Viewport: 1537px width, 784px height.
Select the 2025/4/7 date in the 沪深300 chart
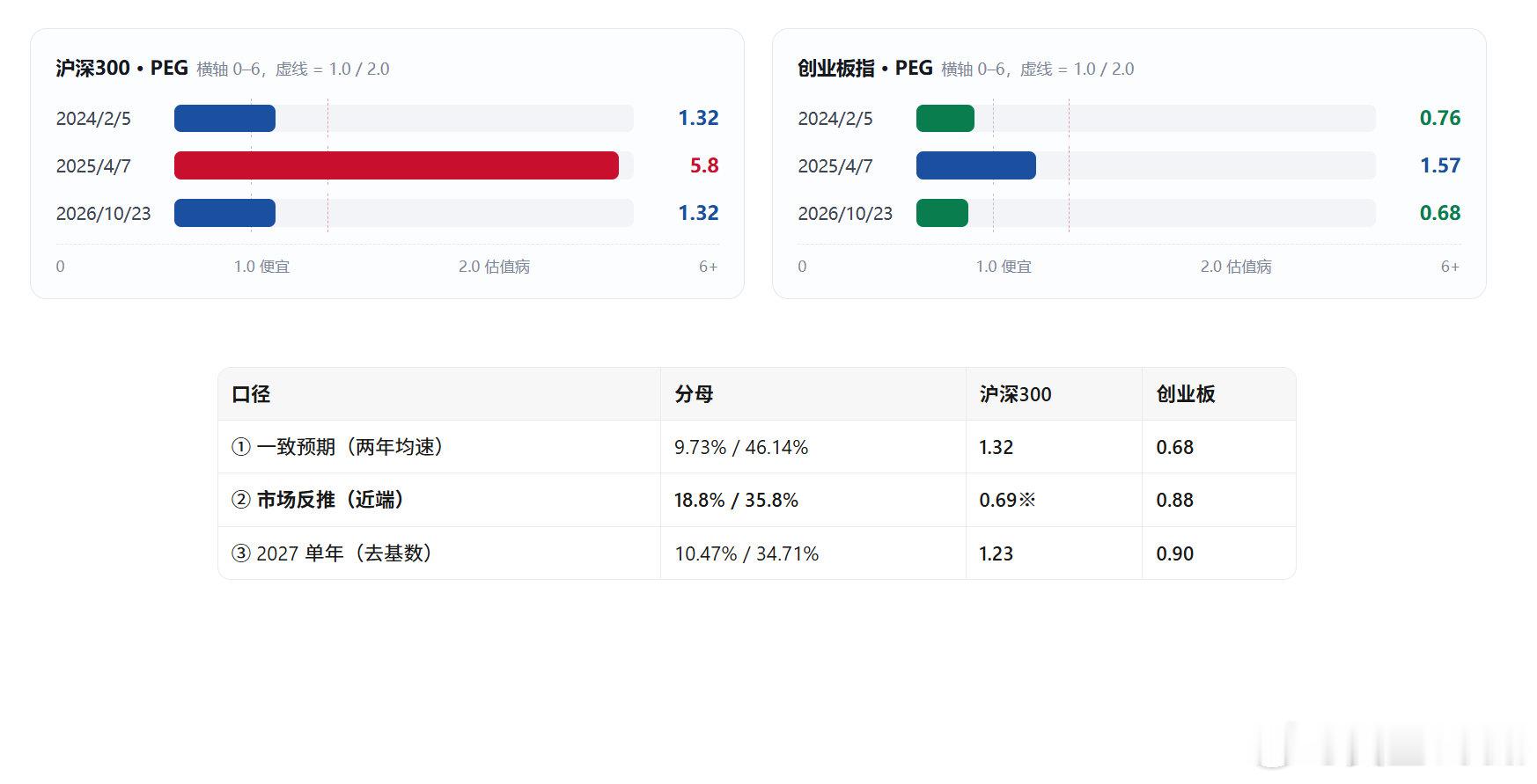point(93,166)
